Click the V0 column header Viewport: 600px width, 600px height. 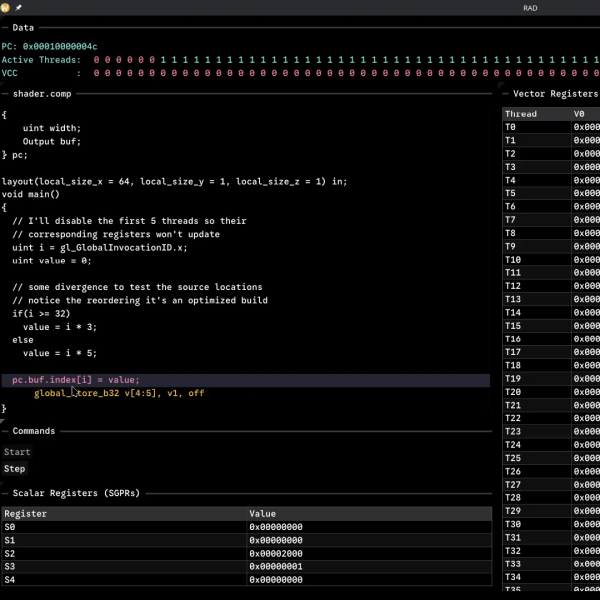[x=580, y=114]
